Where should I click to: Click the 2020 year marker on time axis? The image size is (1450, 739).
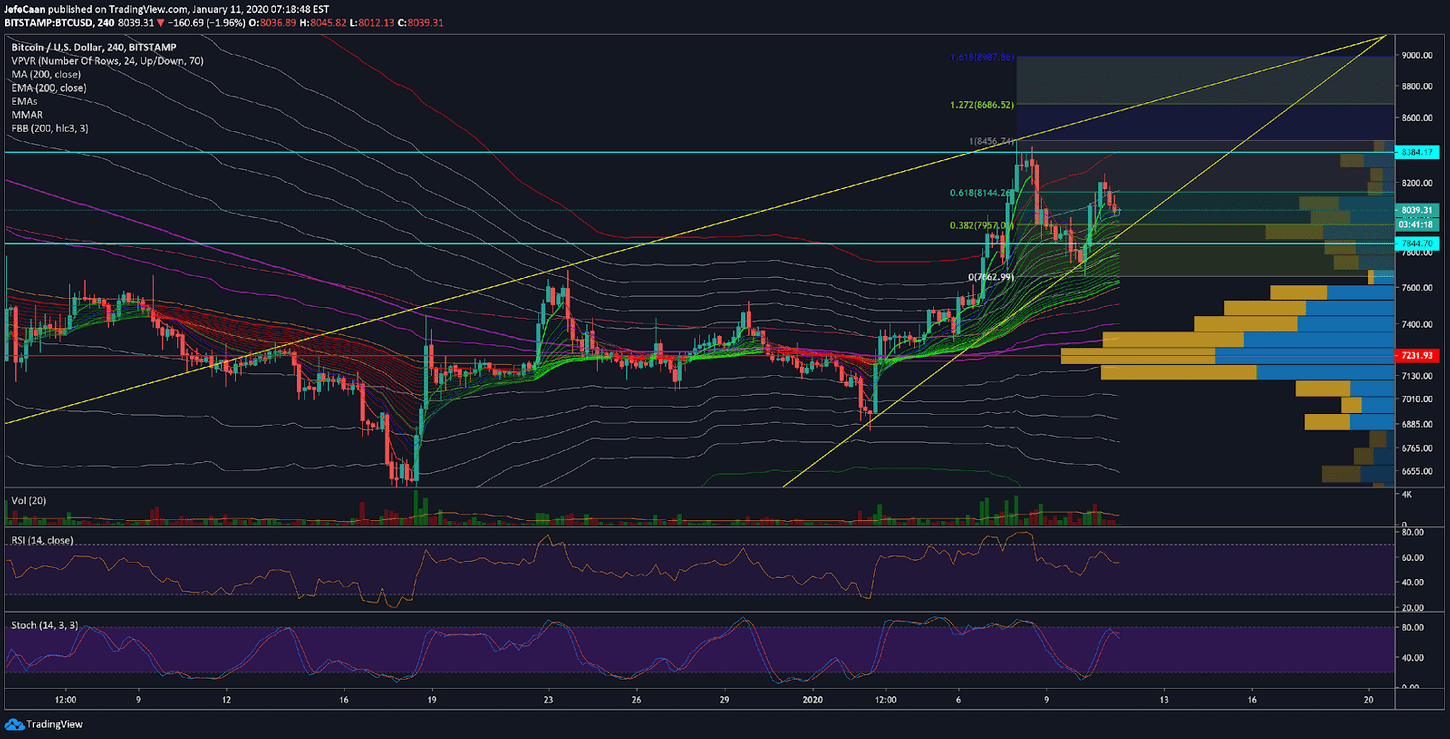[x=811, y=700]
